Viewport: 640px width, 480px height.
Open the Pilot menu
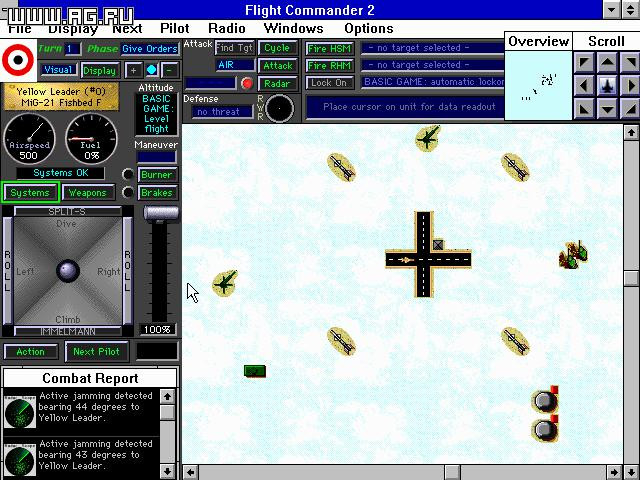tap(175, 29)
